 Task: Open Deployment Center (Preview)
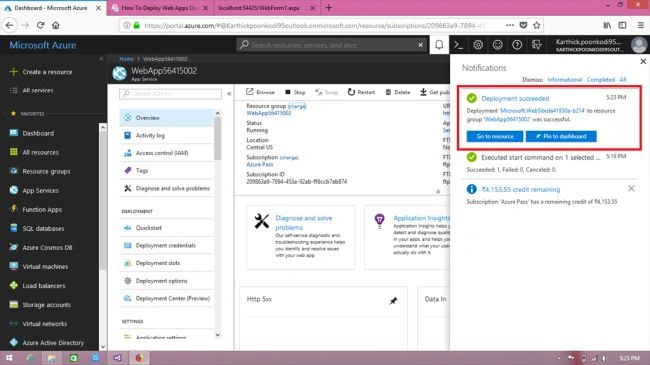[x=167, y=298]
